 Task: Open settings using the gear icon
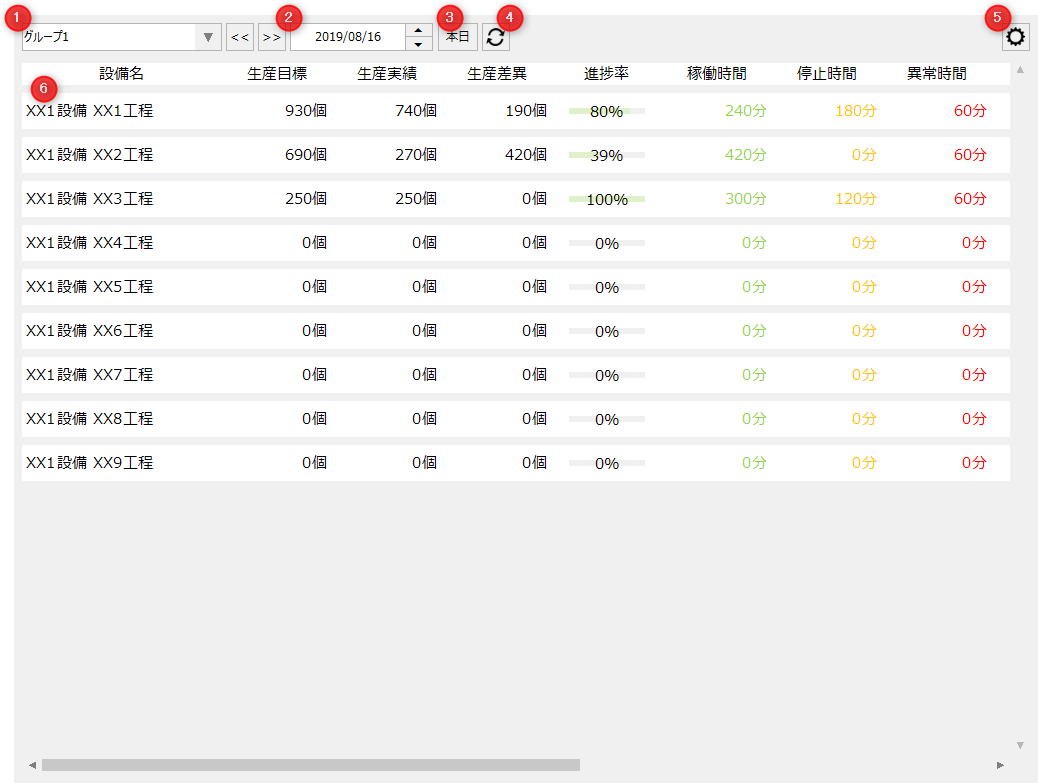tap(1015, 36)
